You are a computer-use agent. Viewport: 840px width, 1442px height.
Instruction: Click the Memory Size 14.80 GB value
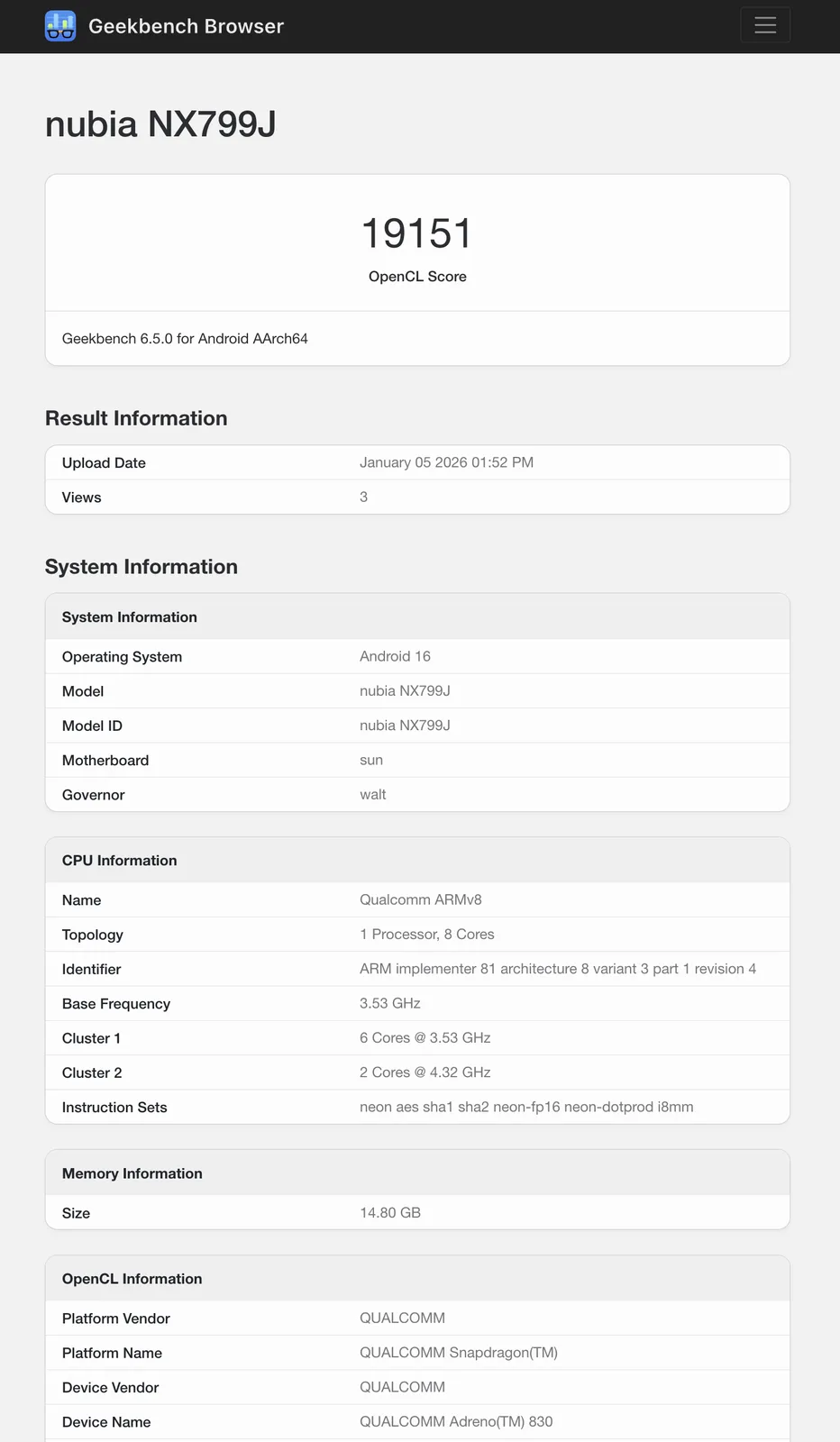pos(390,1213)
